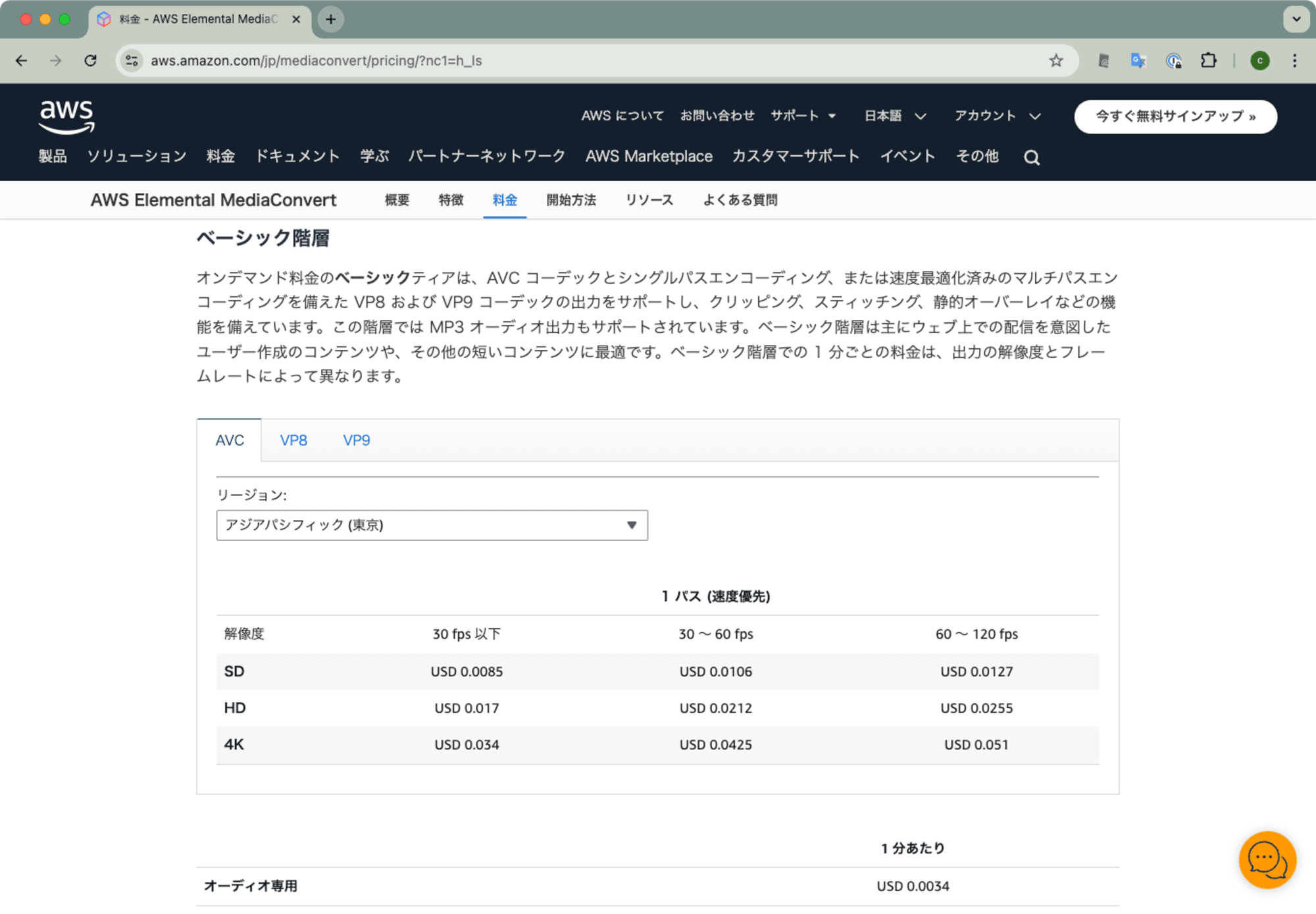Image resolution: width=1316 pixels, height=914 pixels.
Task: Click the browser forward arrow
Action: tap(55, 61)
